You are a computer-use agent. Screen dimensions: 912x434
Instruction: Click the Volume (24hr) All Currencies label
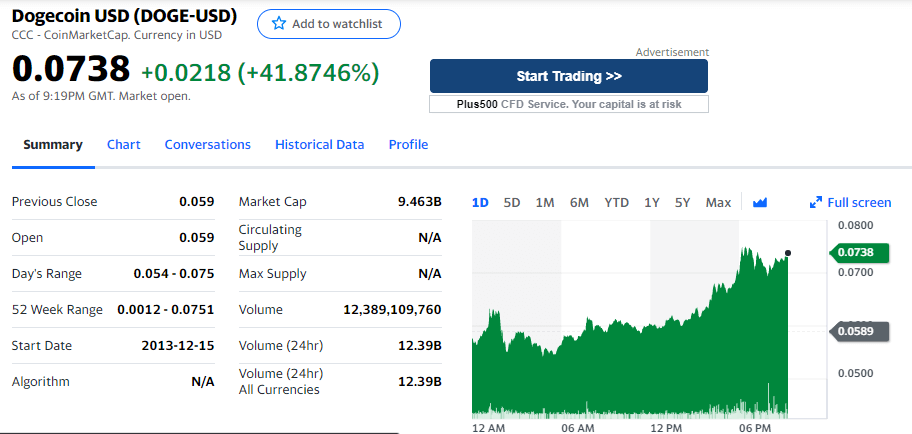pos(281,382)
